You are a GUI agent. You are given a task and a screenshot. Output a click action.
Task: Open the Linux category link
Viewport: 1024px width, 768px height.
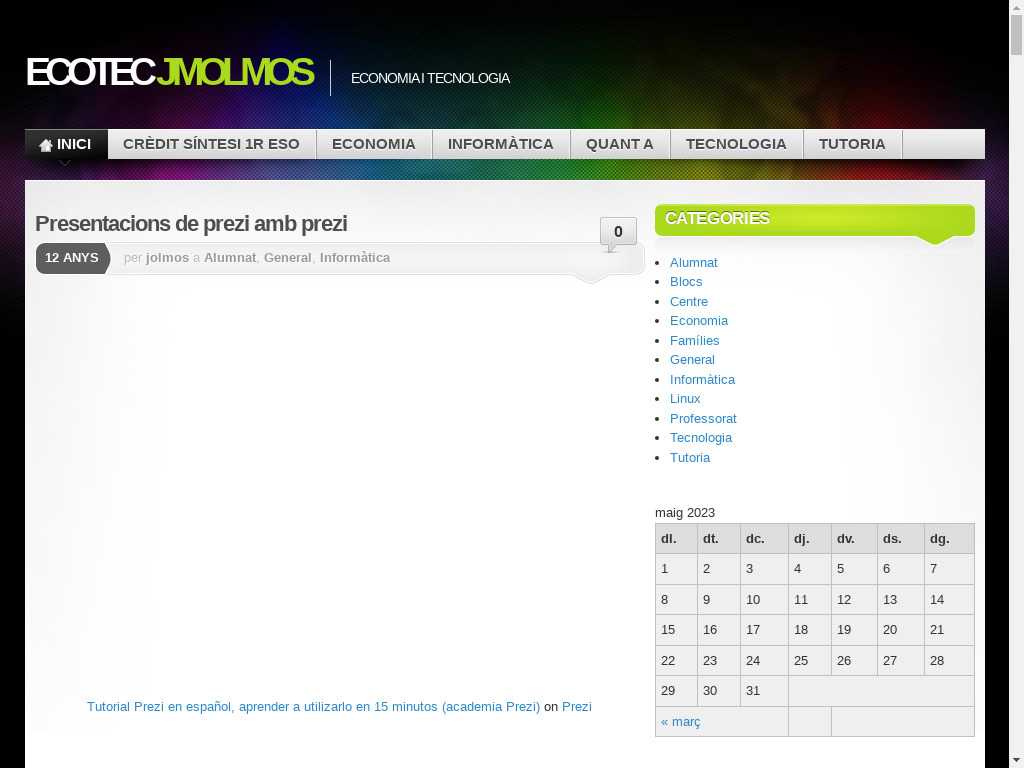(685, 399)
